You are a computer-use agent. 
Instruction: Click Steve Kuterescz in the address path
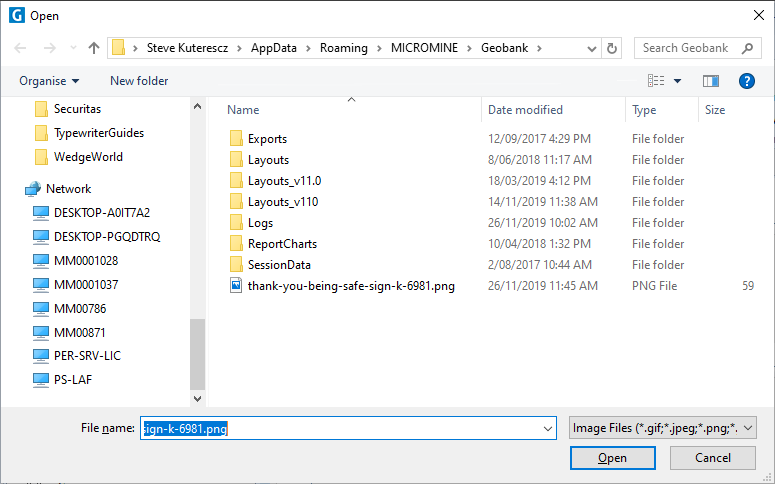(x=188, y=48)
